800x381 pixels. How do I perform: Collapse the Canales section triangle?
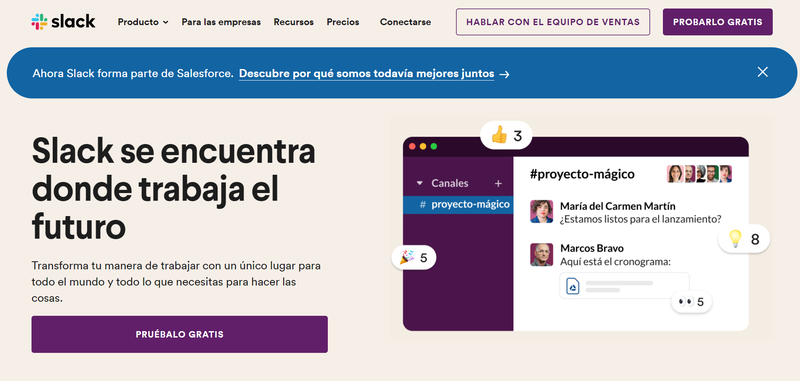[x=420, y=183]
